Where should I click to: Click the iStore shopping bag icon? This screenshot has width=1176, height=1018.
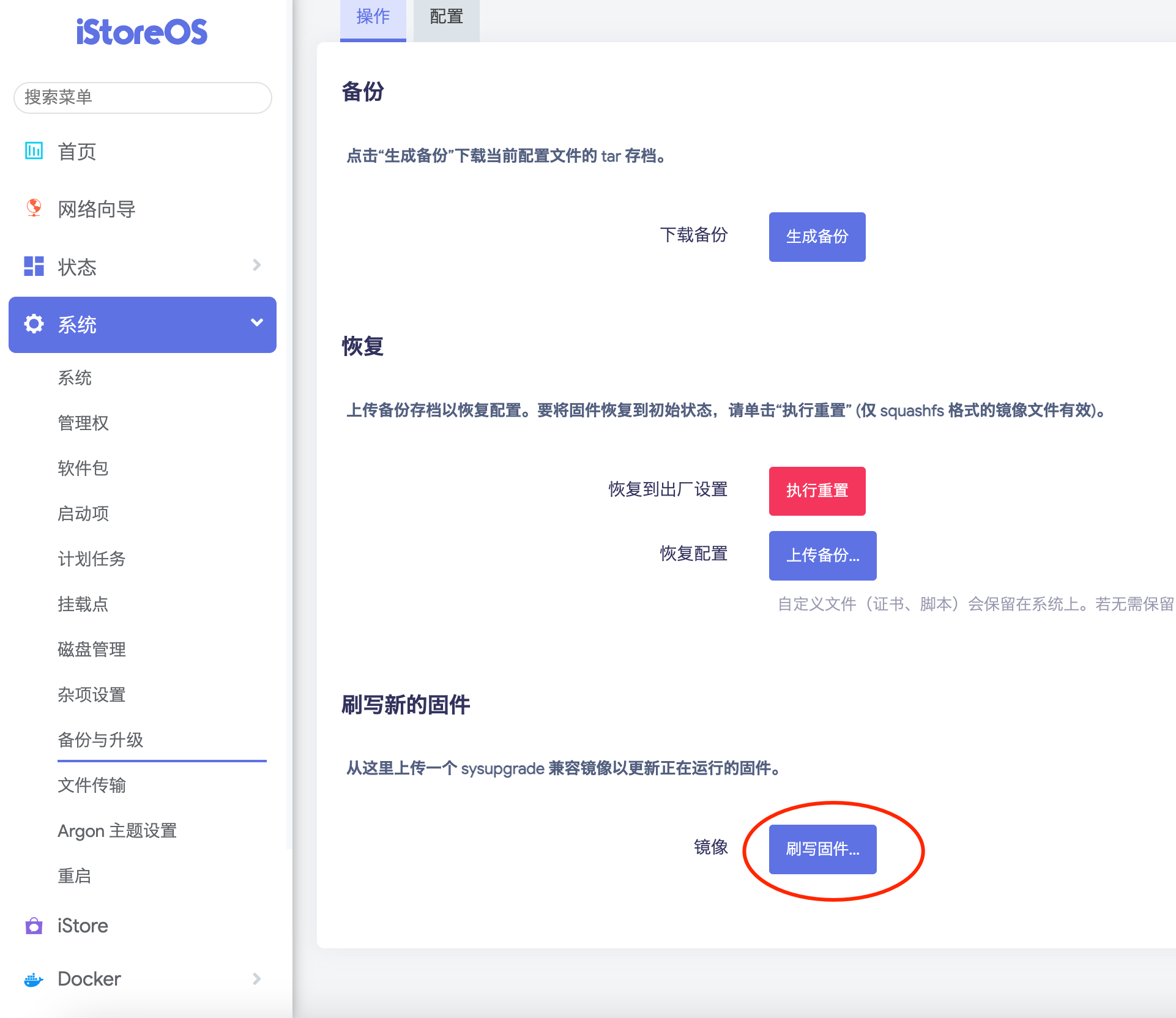coord(34,926)
